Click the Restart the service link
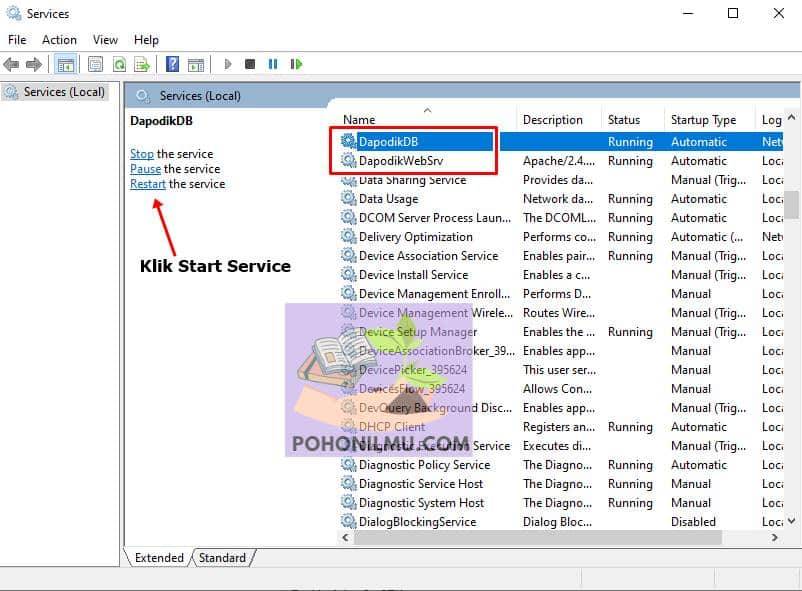Screen dimensions: 802x591 (148, 184)
